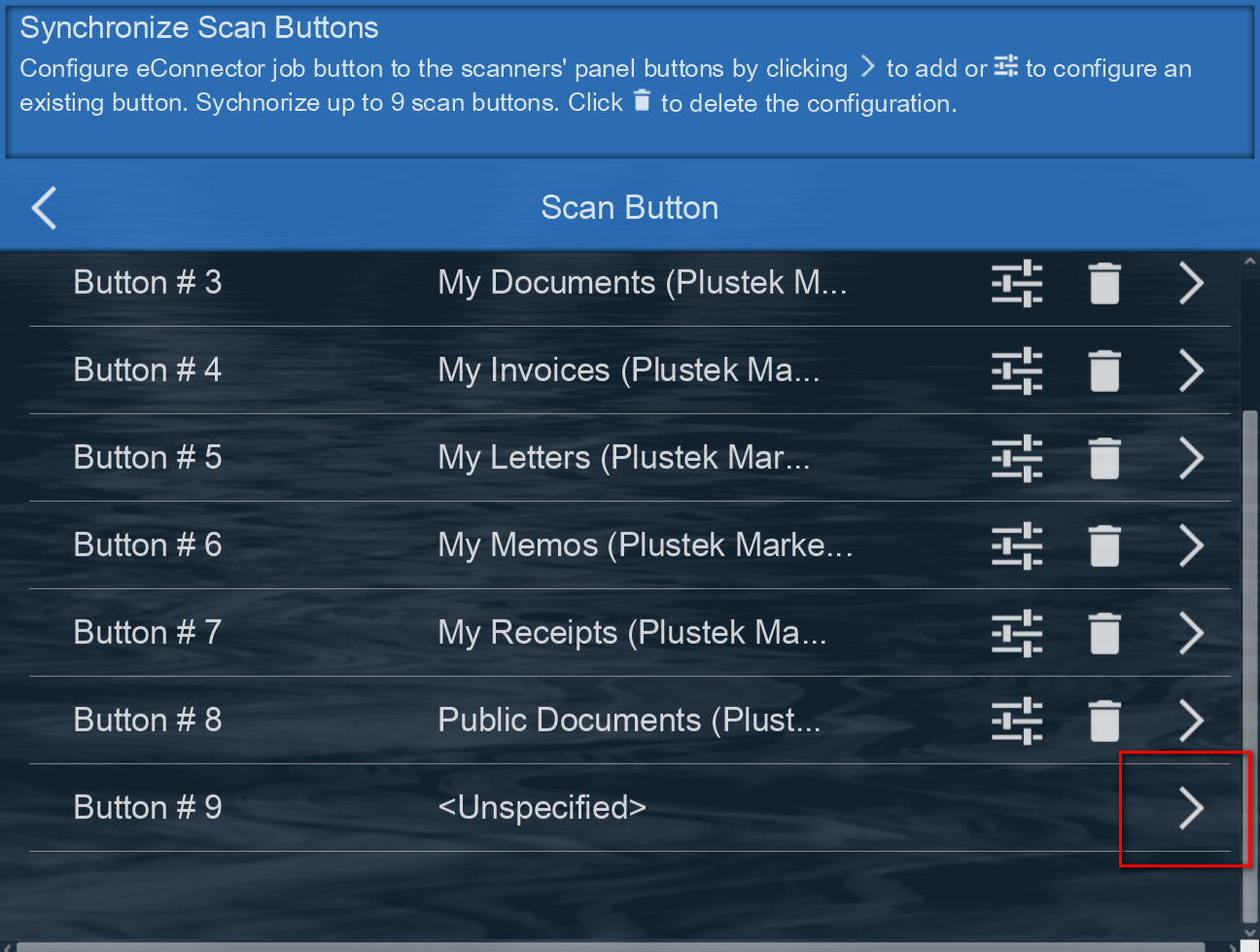Click the <Unspecified> entry for Button 9
Screen dimensions: 1260x952
pyautogui.click(x=542, y=808)
